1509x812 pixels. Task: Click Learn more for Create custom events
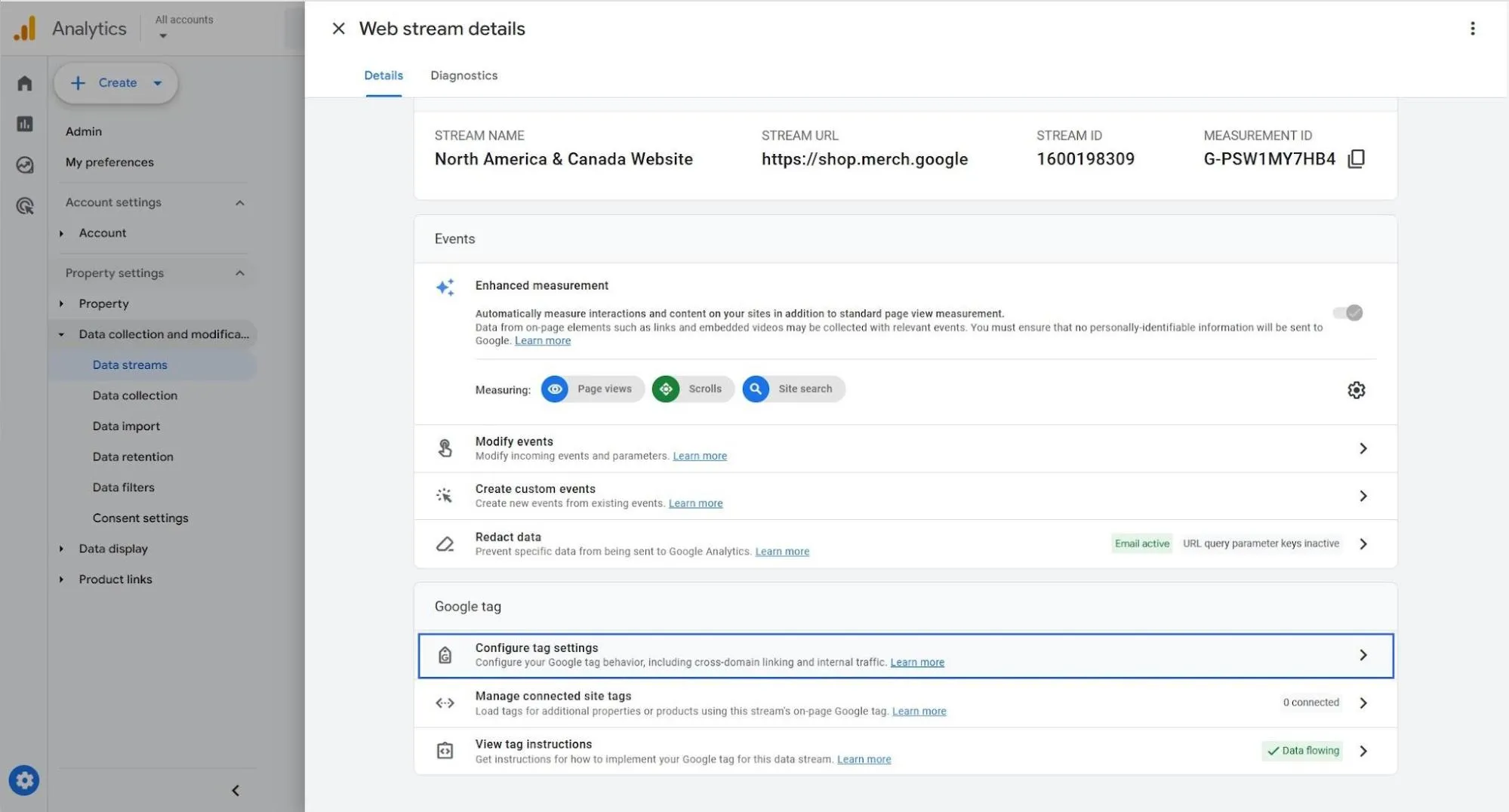695,503
